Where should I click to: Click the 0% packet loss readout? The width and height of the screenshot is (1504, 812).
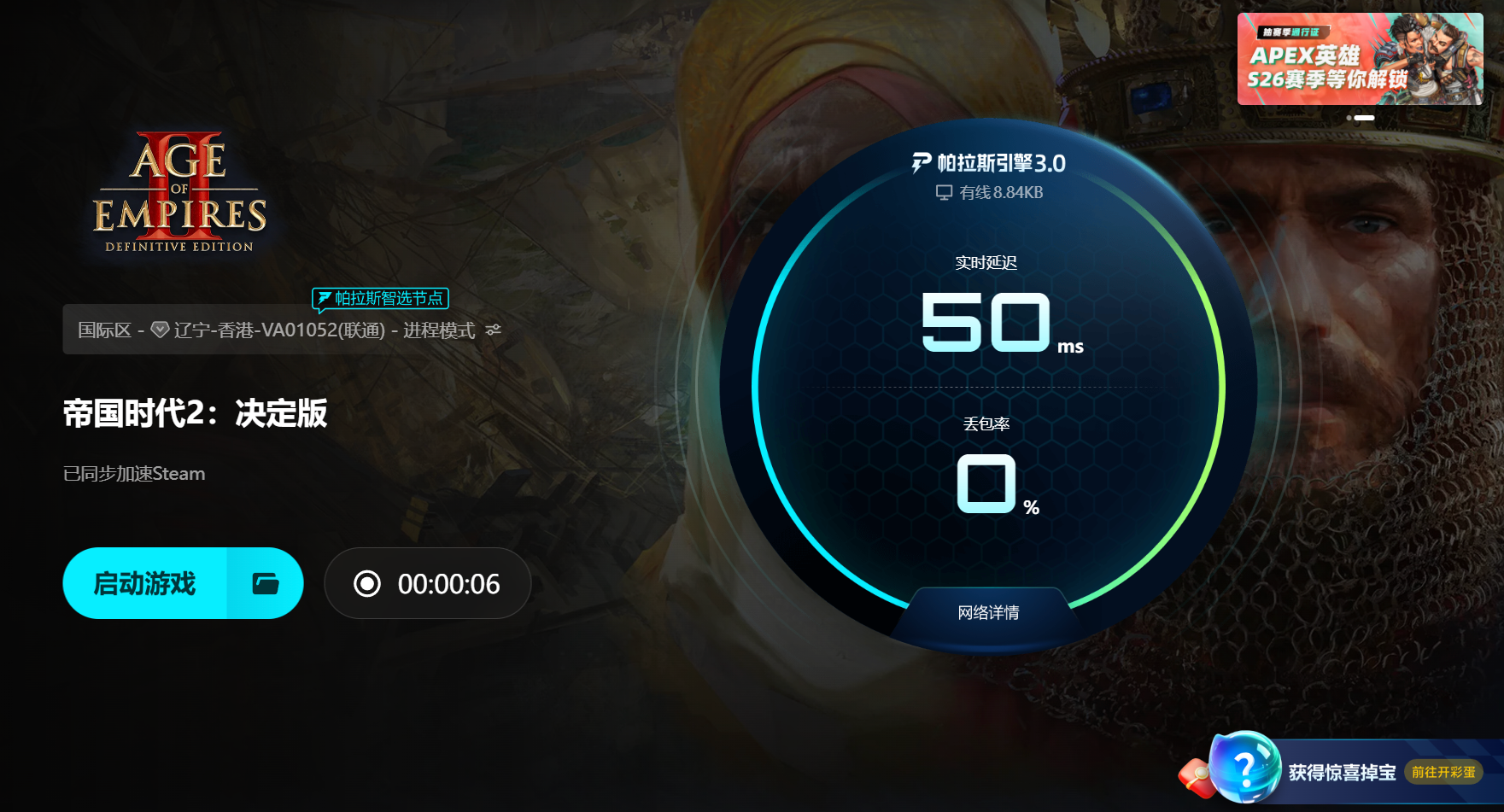pos(998,485)
